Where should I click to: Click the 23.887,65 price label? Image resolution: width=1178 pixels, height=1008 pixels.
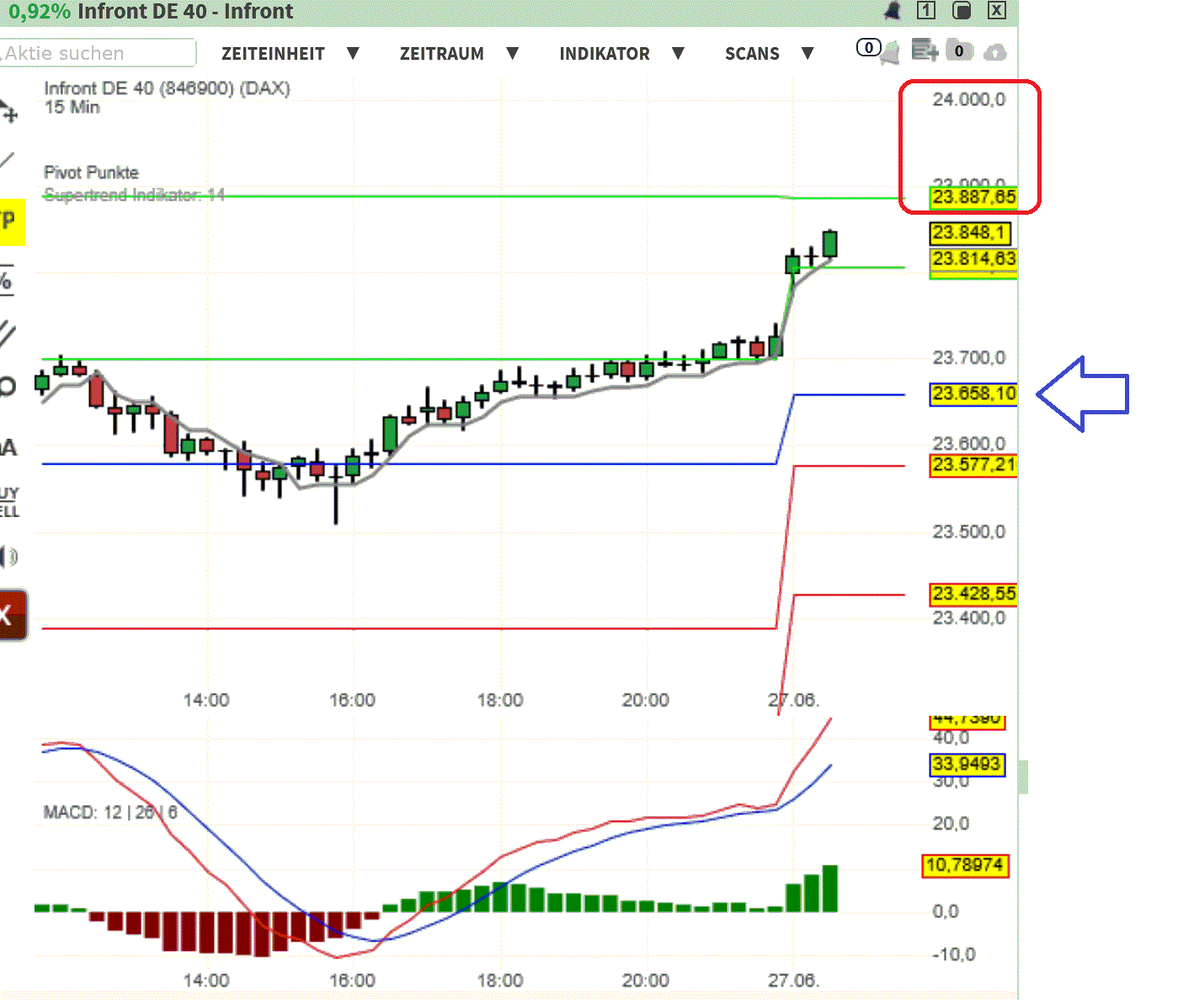pos(973,197)
